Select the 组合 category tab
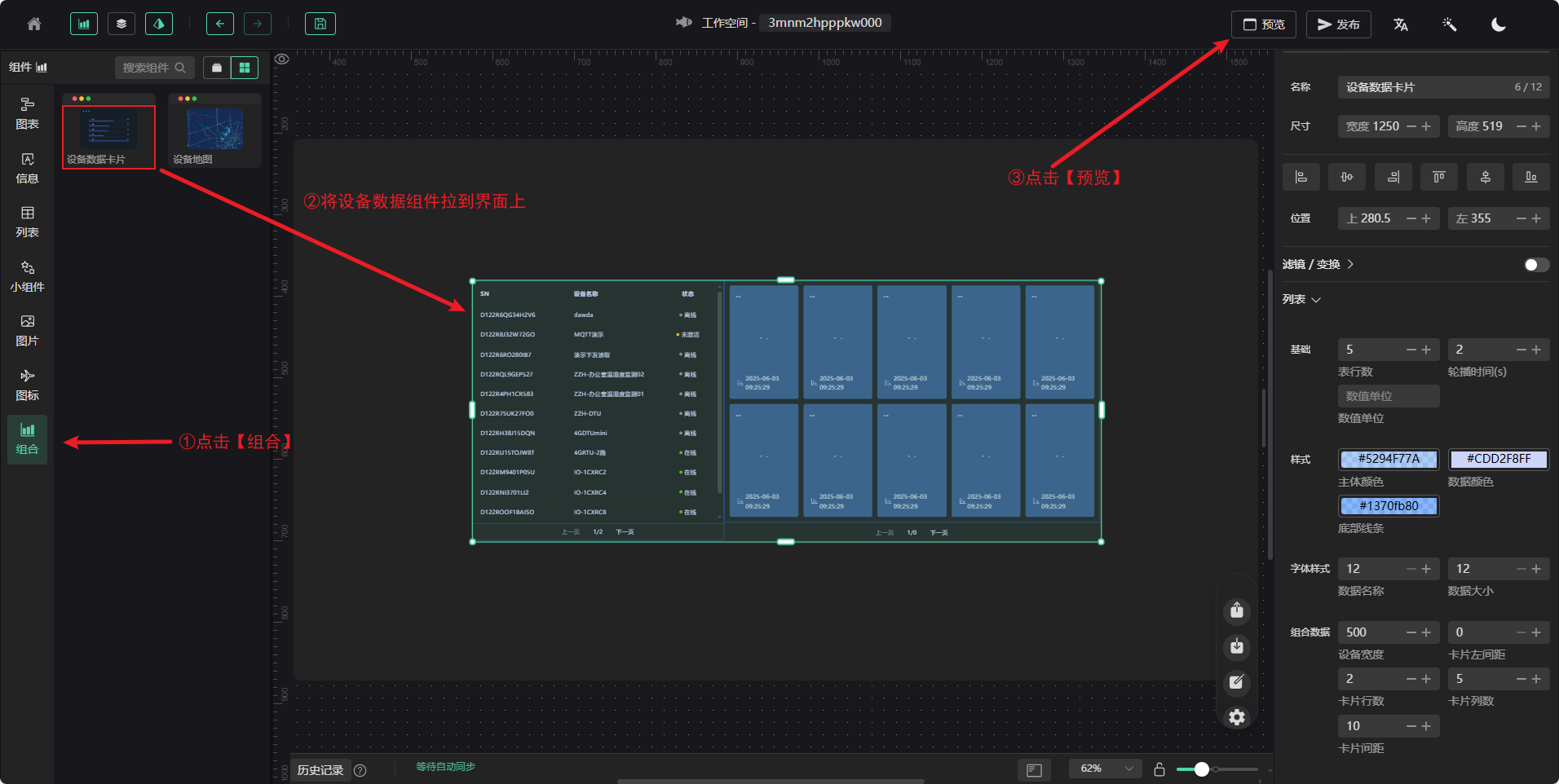Screen dimensions: 1559x784 tap(27, 439)
